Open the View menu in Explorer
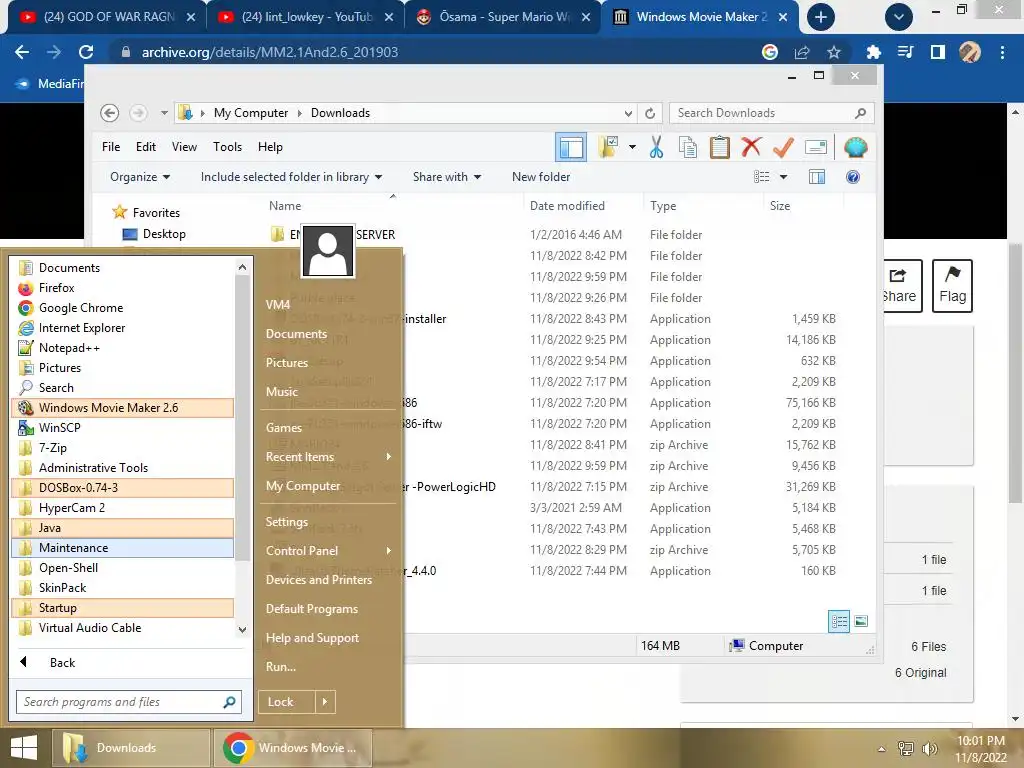Image resolution: width=1024 pixels, height=768 pixels. [x=184, y=147]
